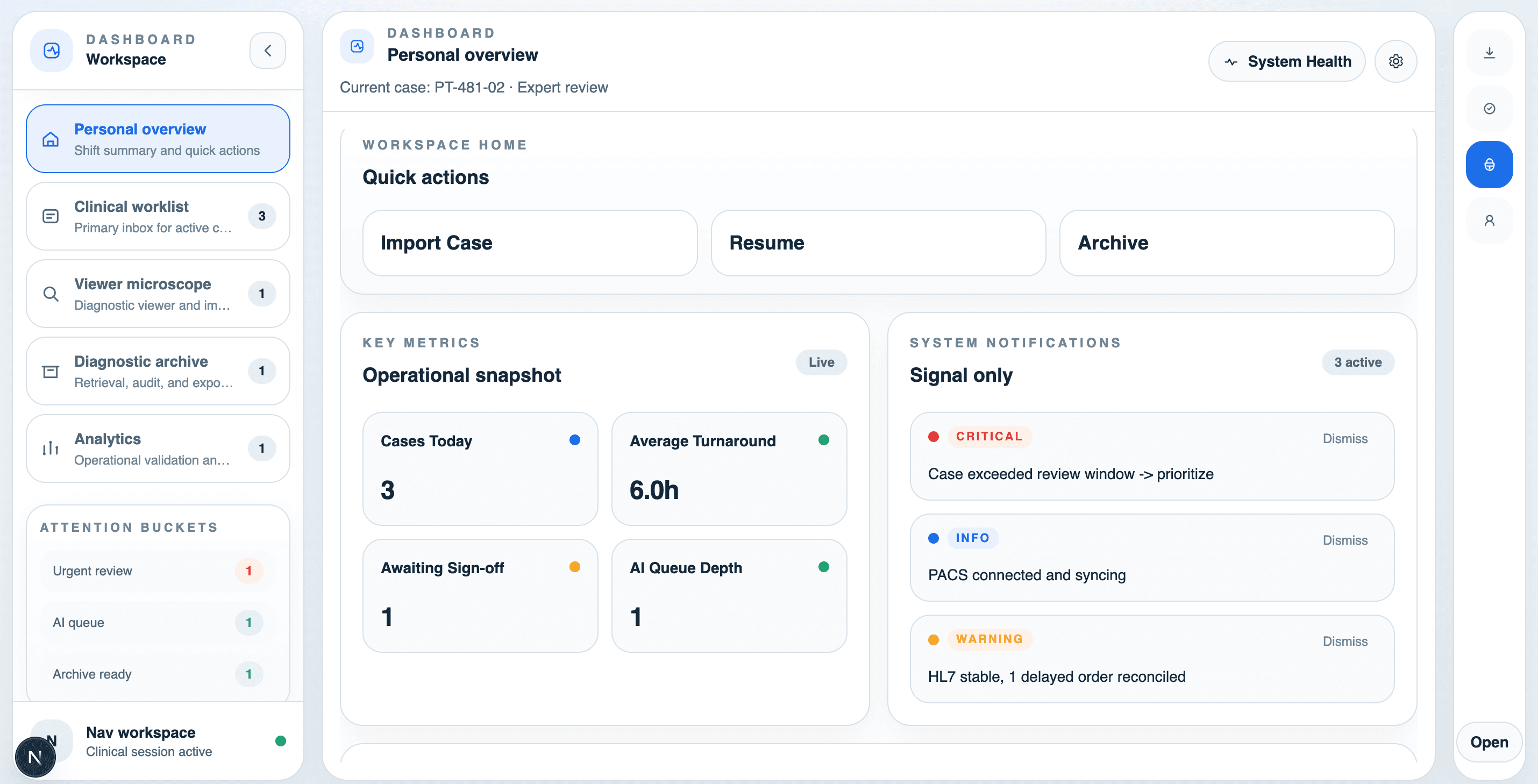Open the right panel with Open button

[1489, 742]
